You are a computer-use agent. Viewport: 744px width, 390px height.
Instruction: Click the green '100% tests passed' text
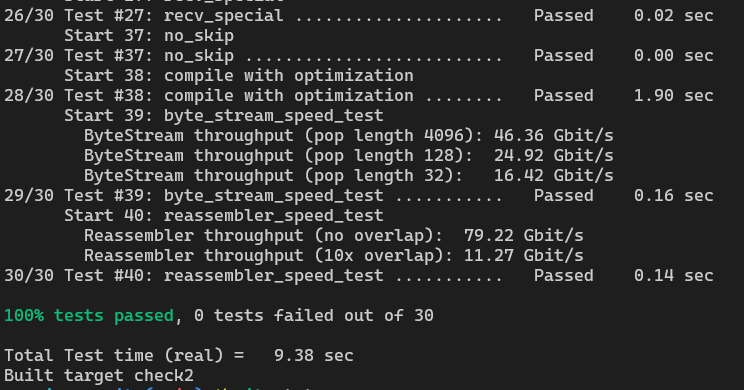pyautogui.click(x=89, y=316)
